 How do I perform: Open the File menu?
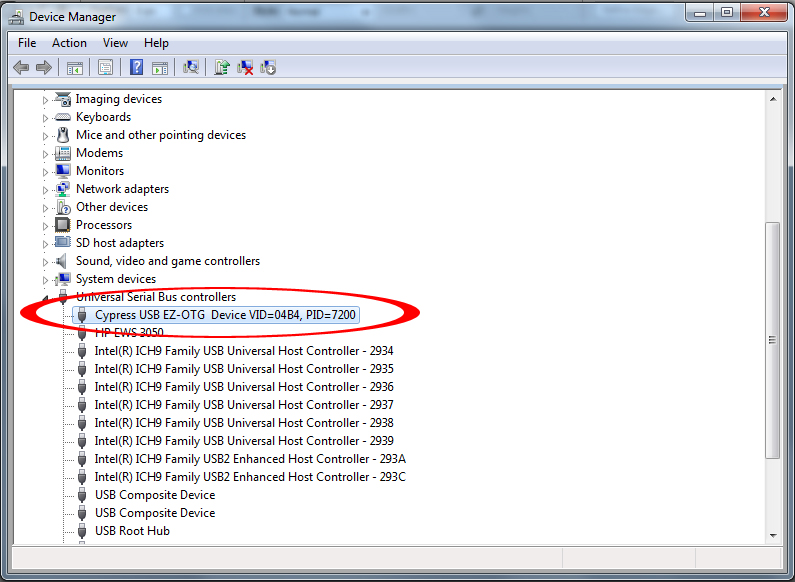tap(27, 43)
